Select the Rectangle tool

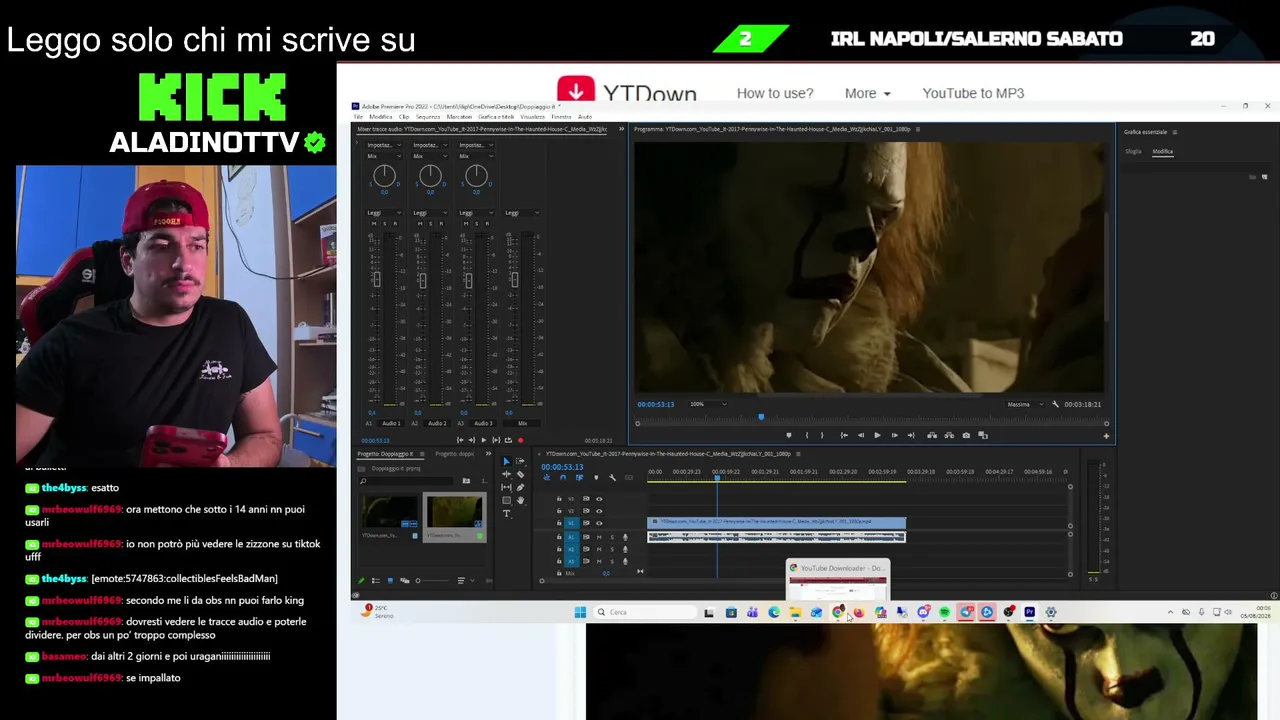click(506, 501)
